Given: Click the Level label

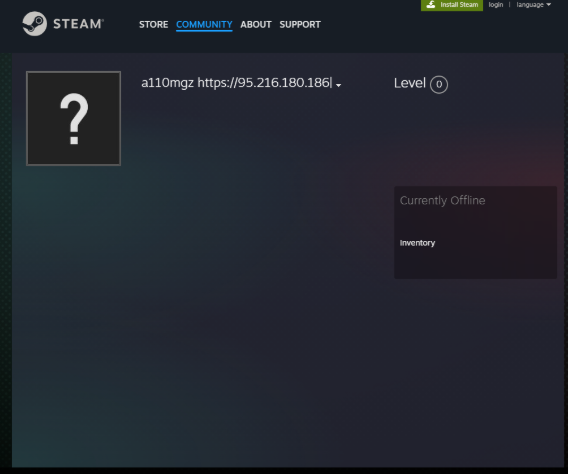Looking at the screenshot, I should (x=410, y=83).
